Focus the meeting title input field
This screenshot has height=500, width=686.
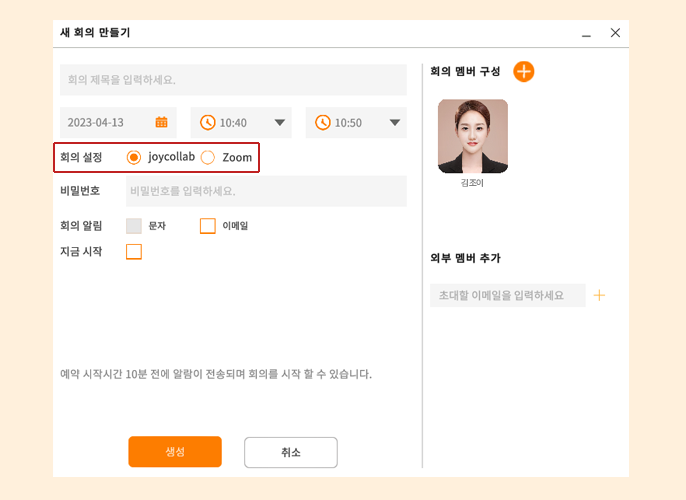(233, 80)
